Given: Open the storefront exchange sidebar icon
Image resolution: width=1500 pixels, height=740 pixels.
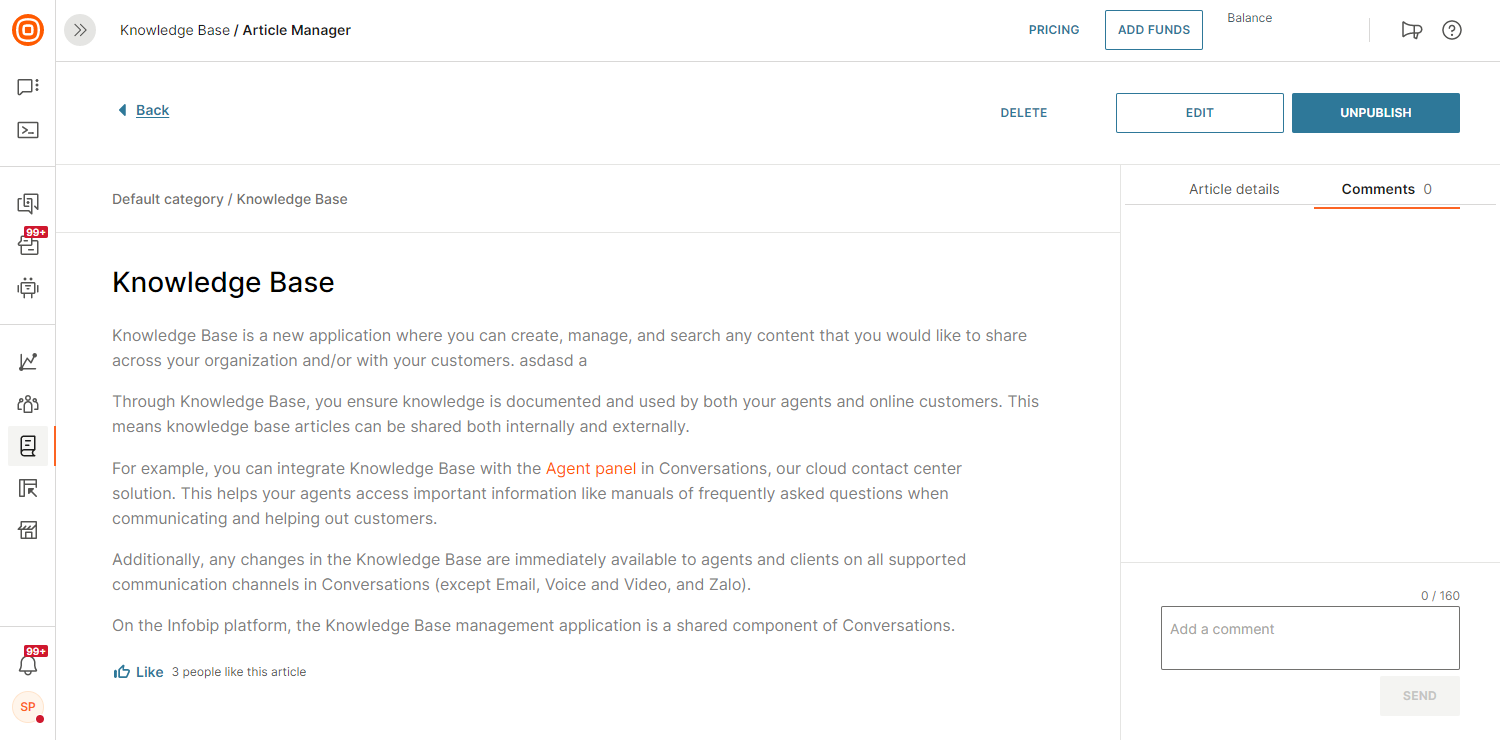Looking at the screenshot, I should coord(28,530).
